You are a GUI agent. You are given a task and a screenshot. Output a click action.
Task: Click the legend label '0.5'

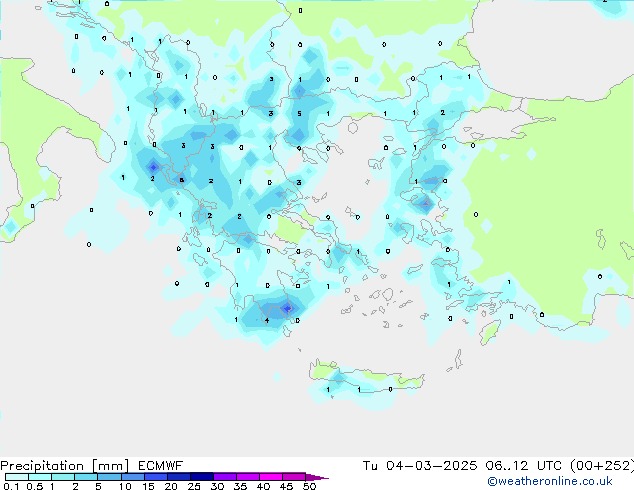pyautogui.click(x=35, y=486)
